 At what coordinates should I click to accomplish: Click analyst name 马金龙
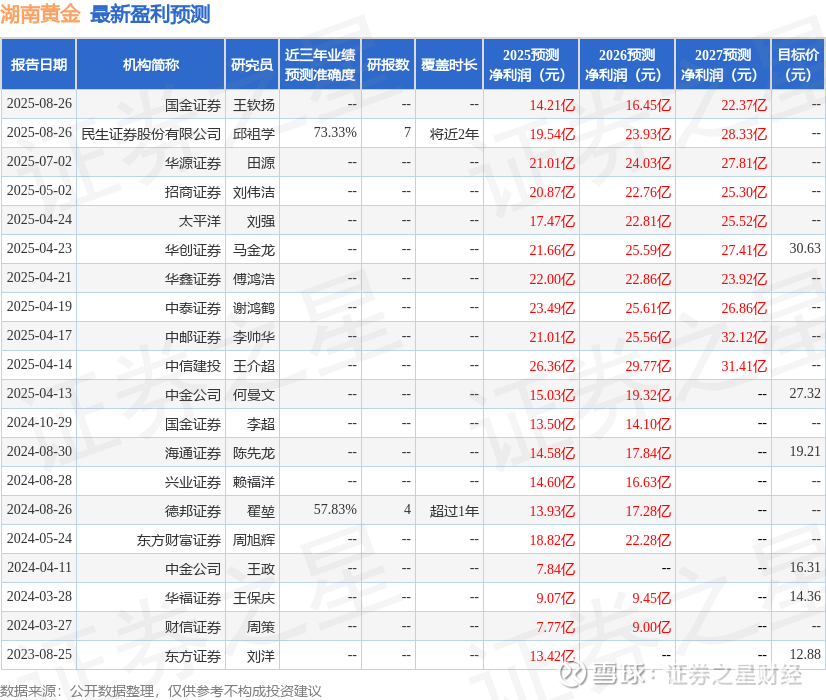254,250
